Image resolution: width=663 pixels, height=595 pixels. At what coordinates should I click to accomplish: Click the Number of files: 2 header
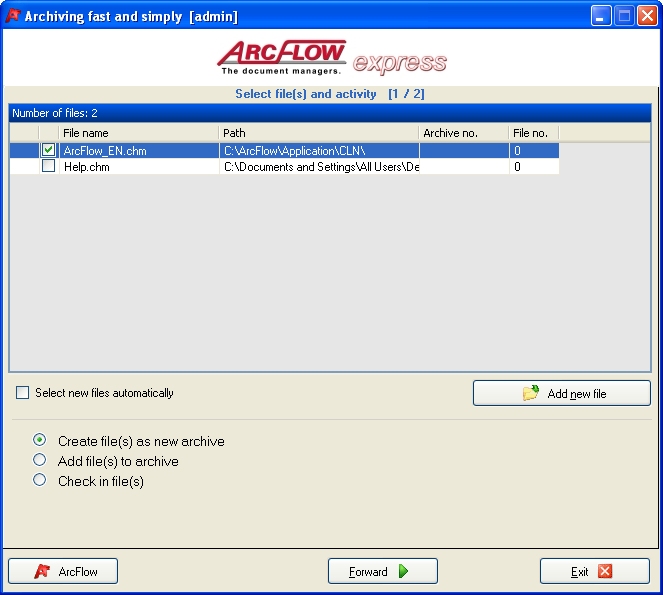tap(330, 113)
